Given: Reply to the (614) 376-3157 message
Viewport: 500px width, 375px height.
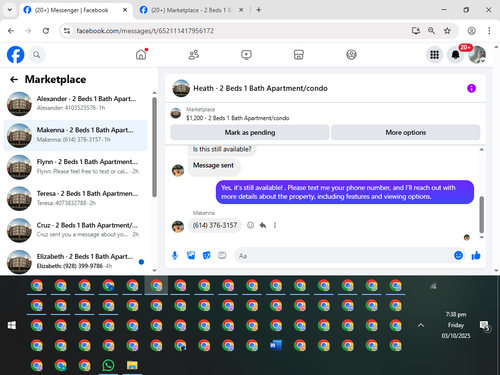Looking at the screenshot, I should (263, 225).
